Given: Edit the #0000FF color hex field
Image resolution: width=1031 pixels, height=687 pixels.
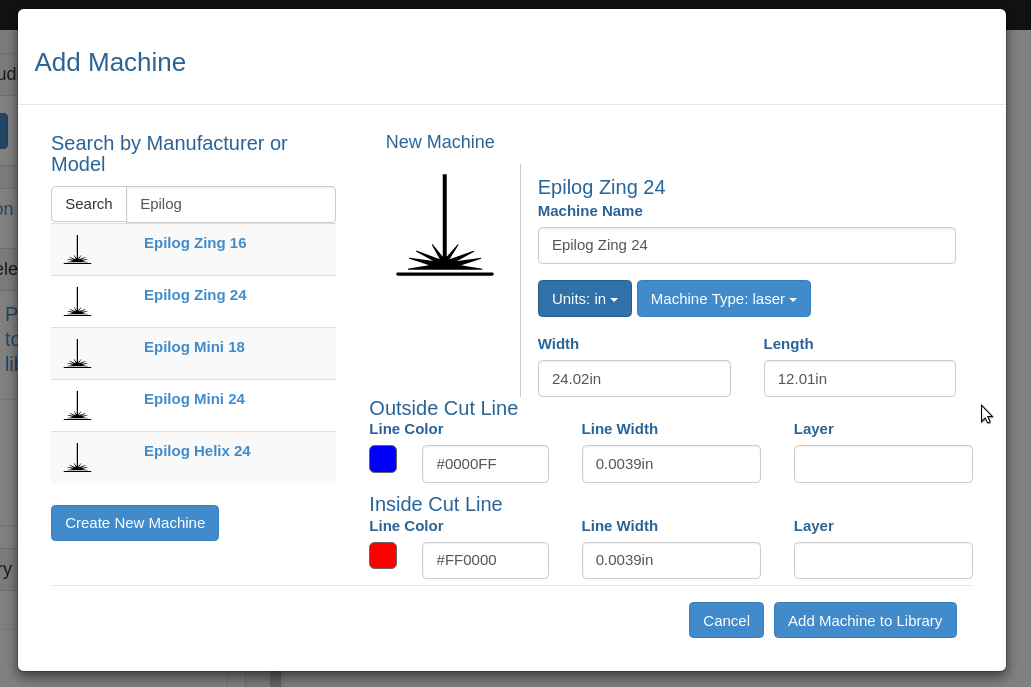Looking at the screenshot, I should point(485,464).
